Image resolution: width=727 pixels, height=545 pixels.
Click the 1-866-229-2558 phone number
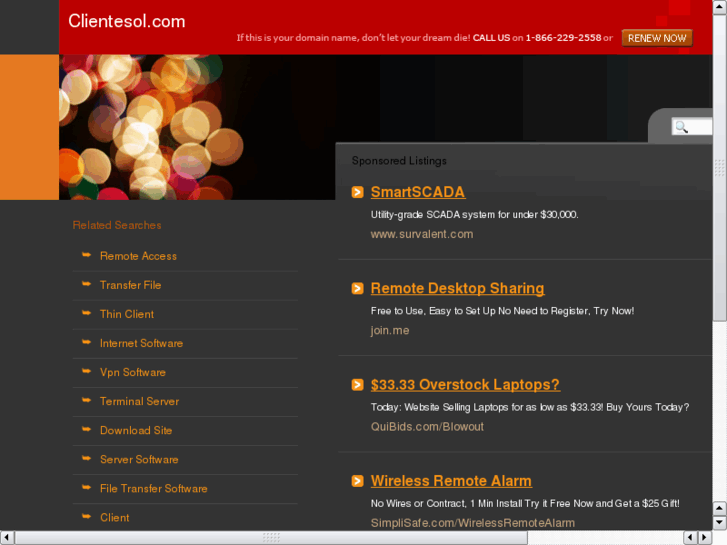click(x=563, y=38)
